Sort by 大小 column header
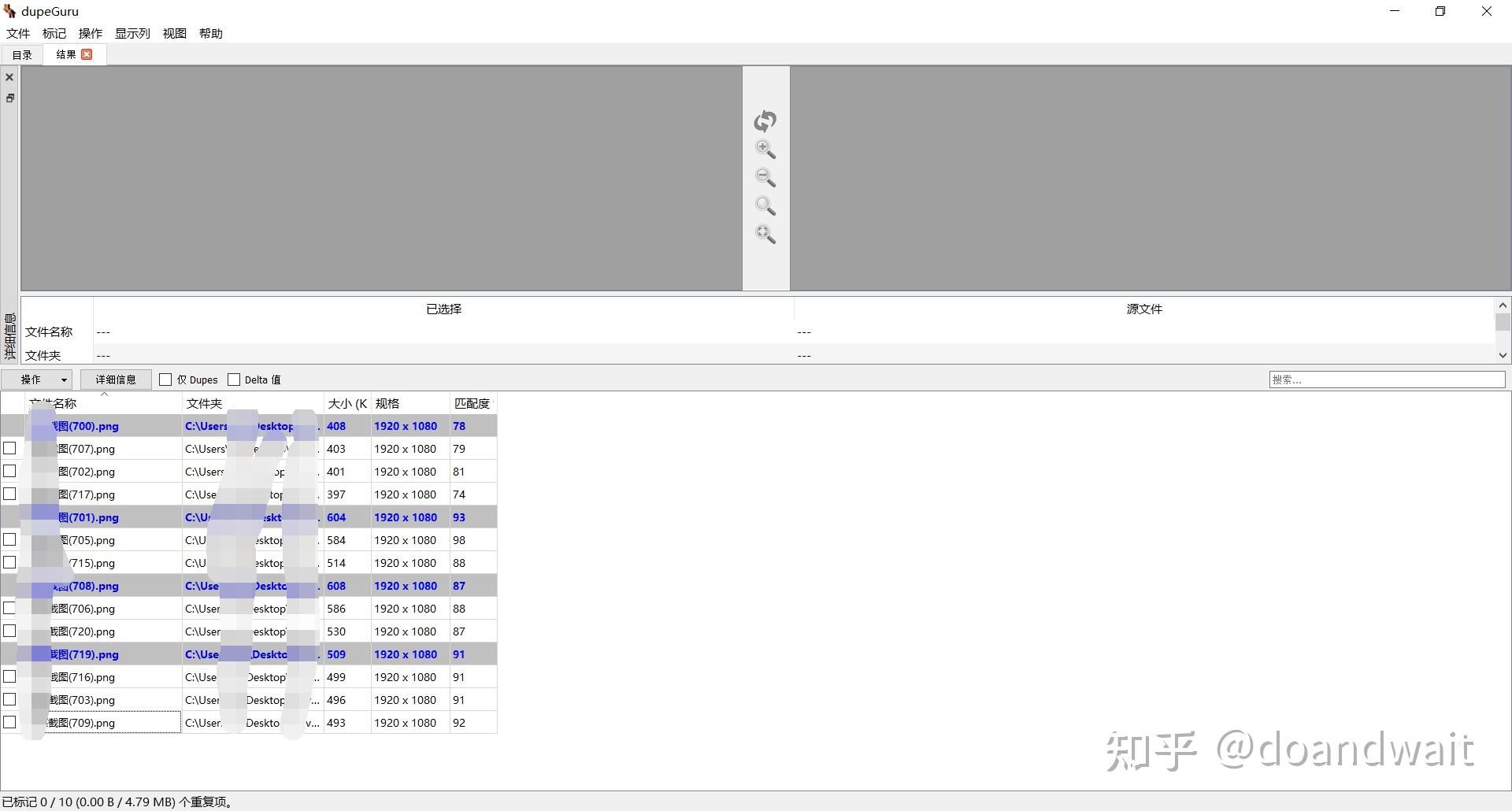Viewport: 1512px width, 811px height. click(347, 403)
